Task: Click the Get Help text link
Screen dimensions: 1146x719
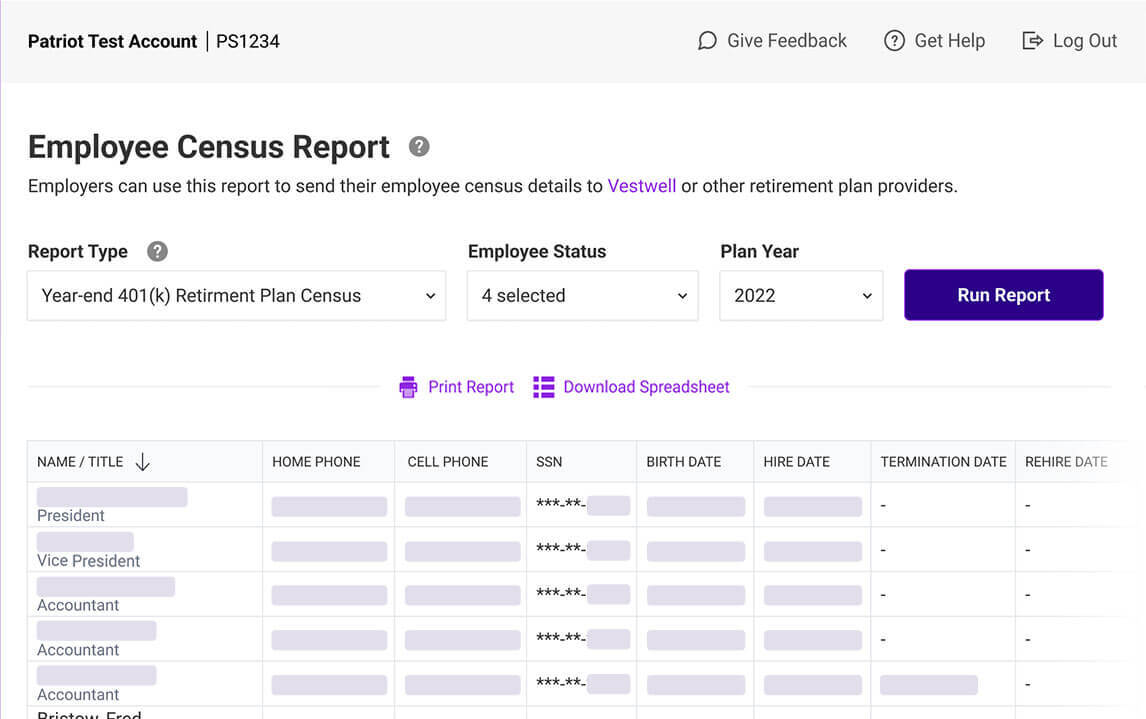Action: pos(950,41)
